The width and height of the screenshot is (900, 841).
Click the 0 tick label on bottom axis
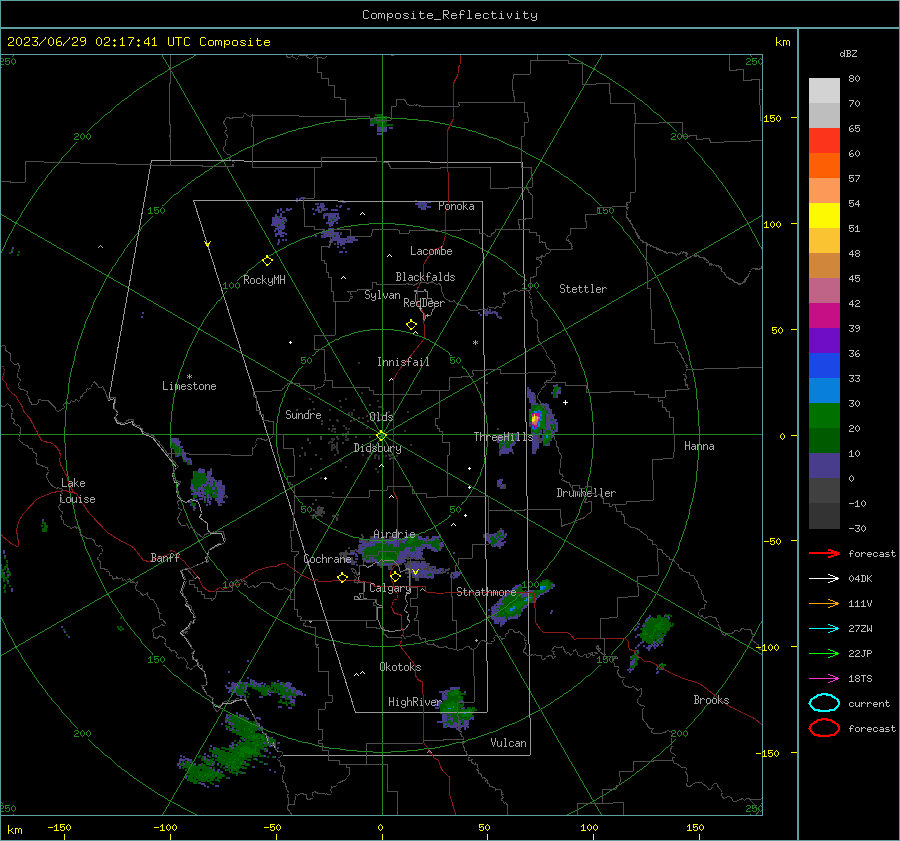pos(381,827)
